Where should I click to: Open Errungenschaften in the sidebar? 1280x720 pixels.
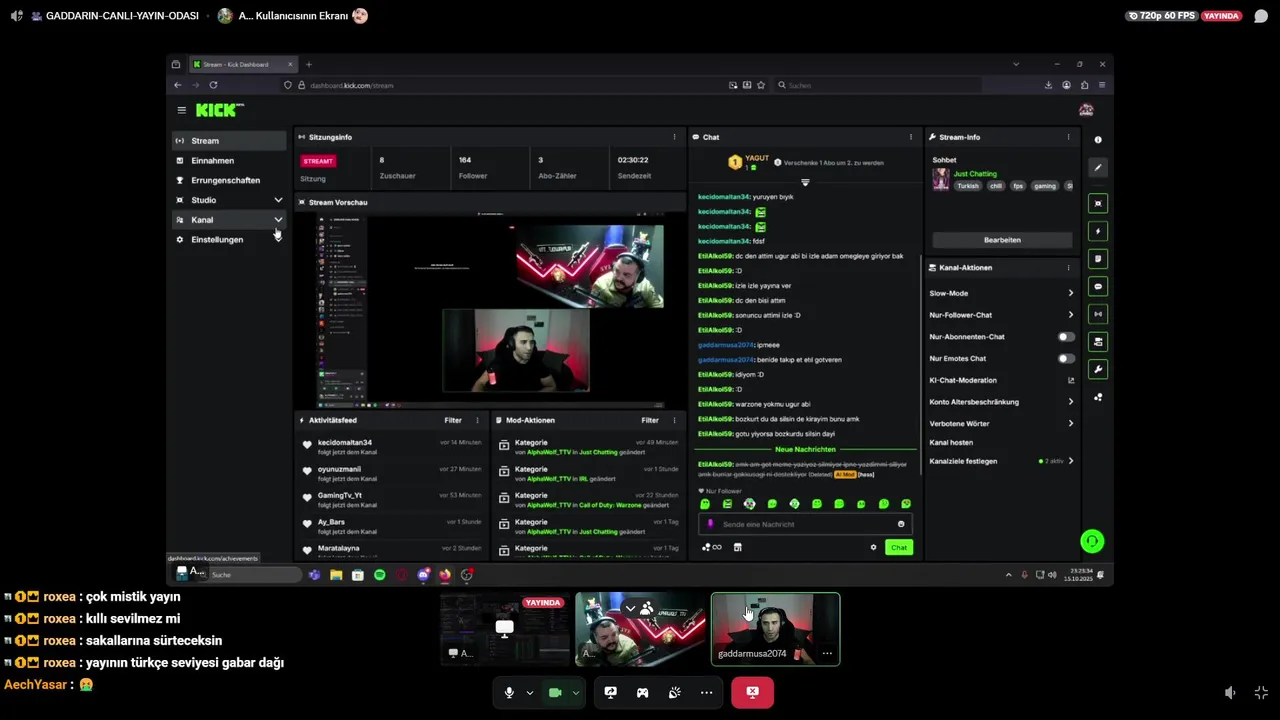pyautogui.click(x=230, y=180)
